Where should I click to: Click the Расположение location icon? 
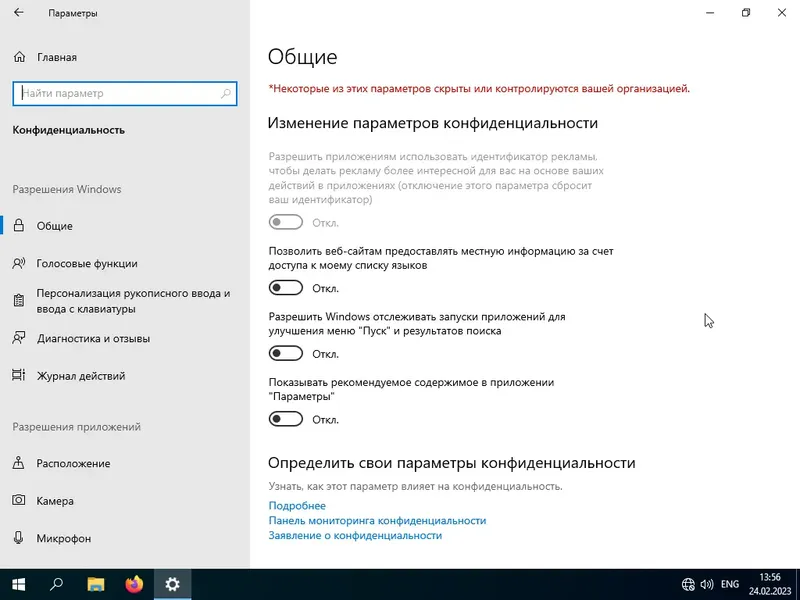(21, 463)
